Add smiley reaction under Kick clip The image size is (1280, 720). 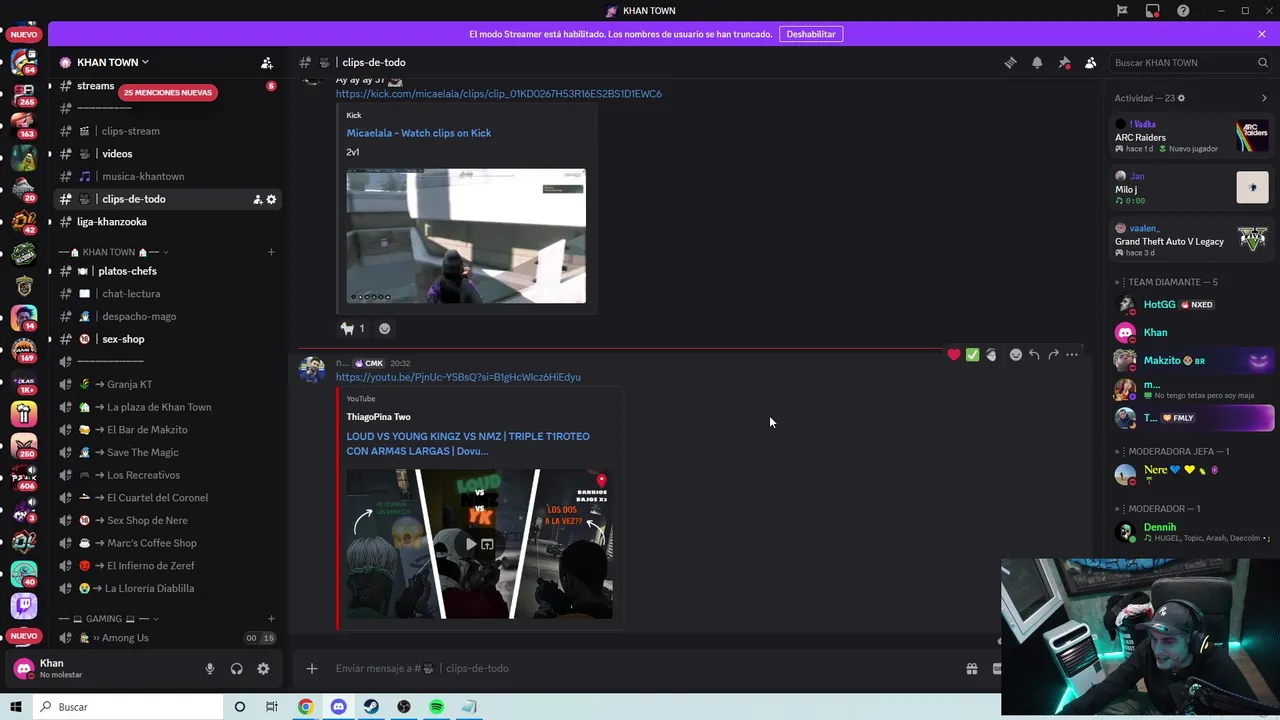coord(385,328)
